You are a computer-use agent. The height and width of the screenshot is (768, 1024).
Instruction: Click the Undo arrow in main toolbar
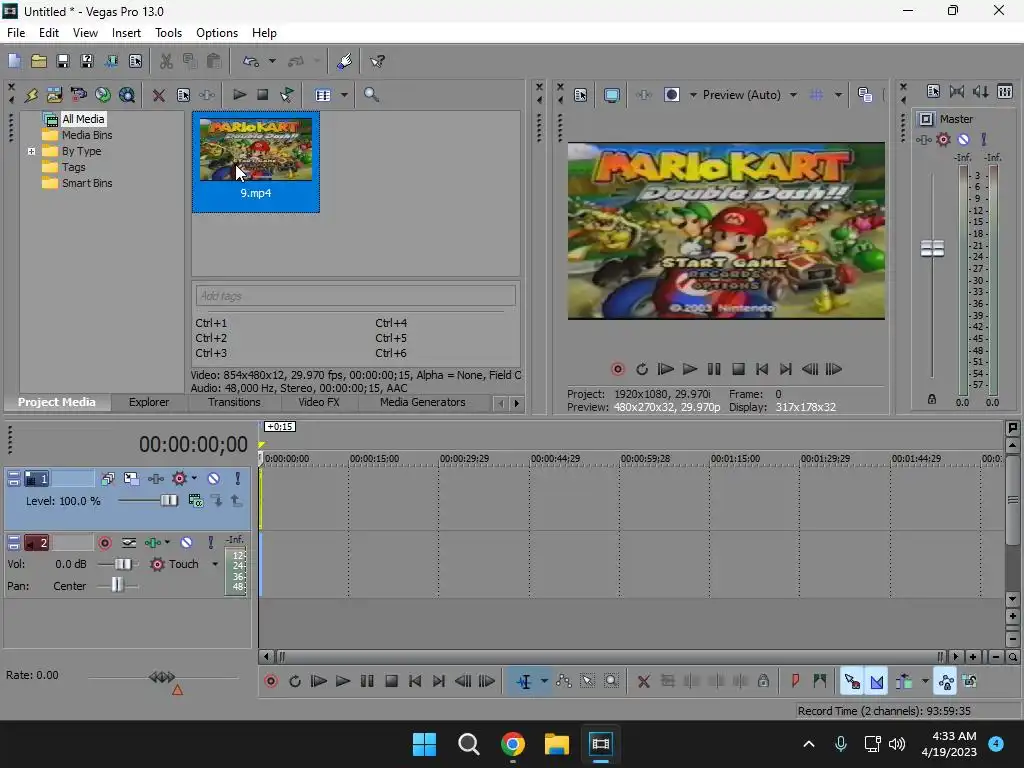(x=251, y=61)
